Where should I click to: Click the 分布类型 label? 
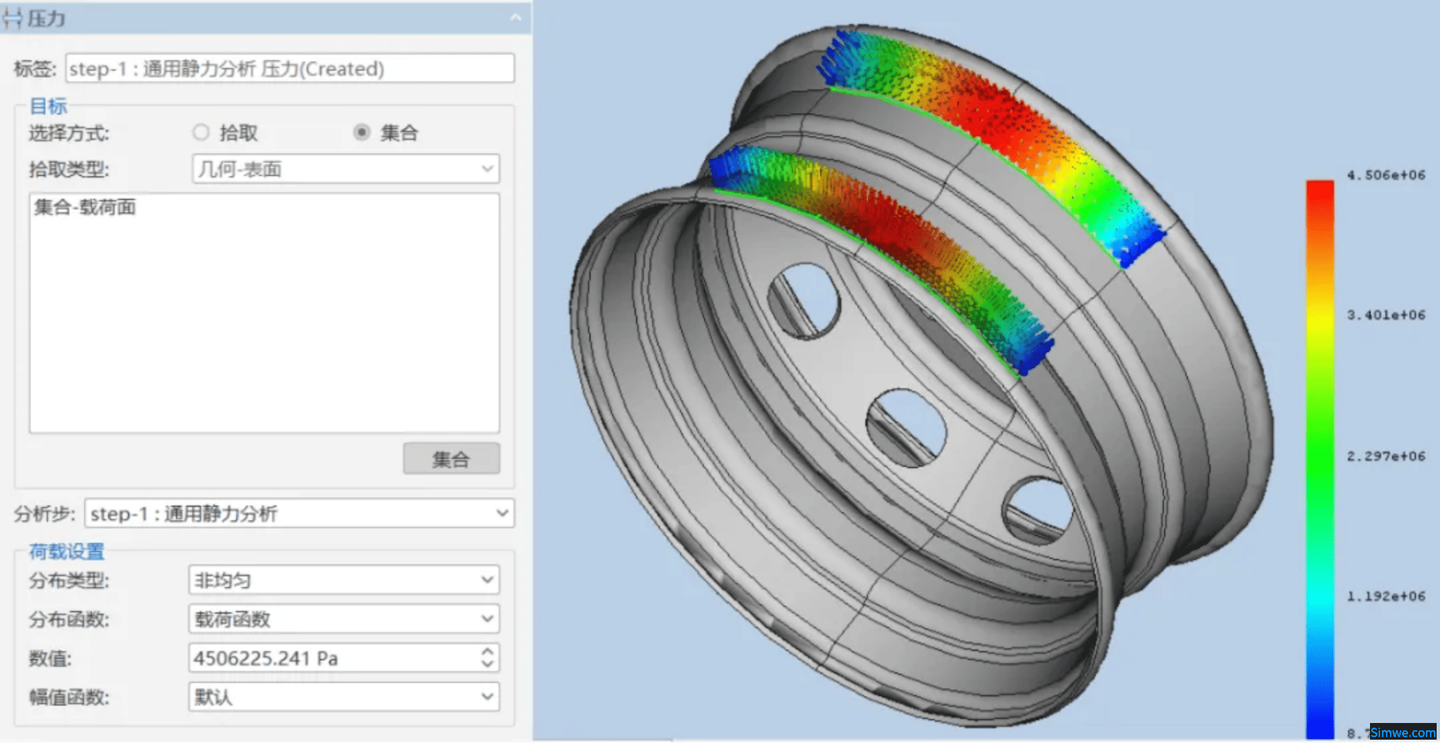[x=69, y=581]
